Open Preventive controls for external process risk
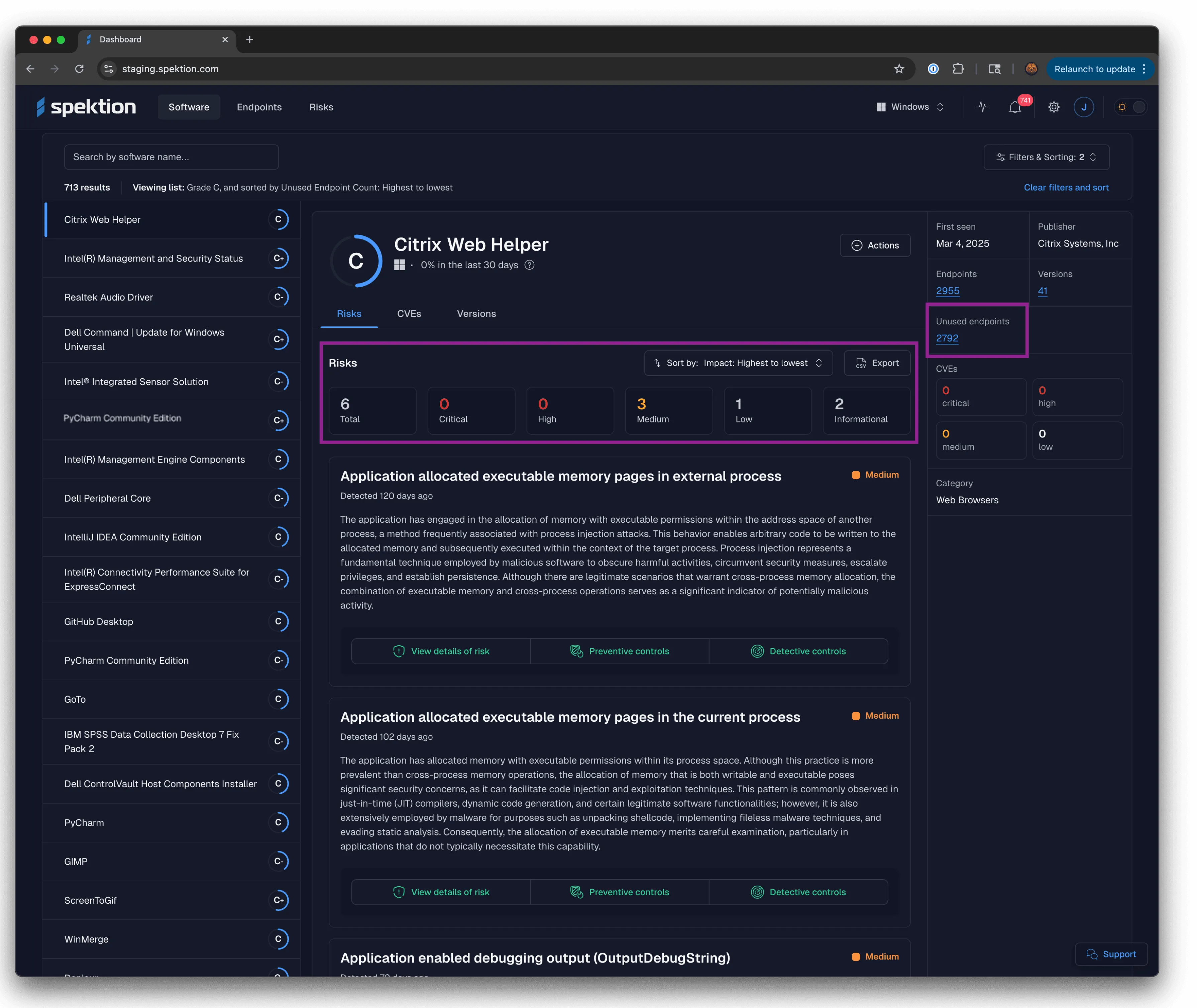The image size is (1197, 1008). (619, 651)
